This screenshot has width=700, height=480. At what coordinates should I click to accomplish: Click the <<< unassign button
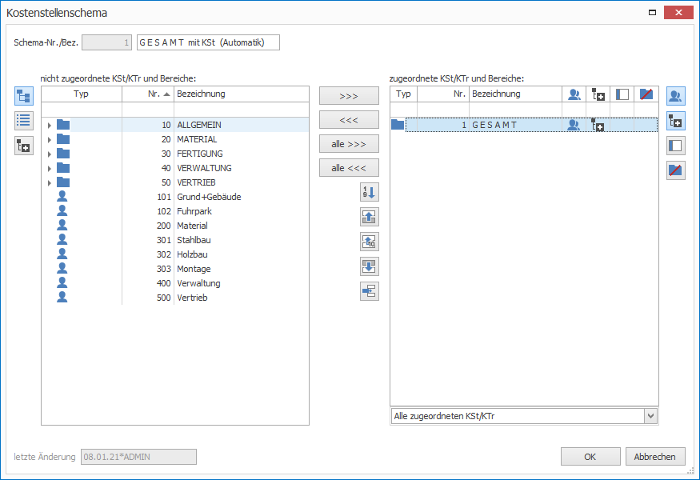[x=349, y=120]
